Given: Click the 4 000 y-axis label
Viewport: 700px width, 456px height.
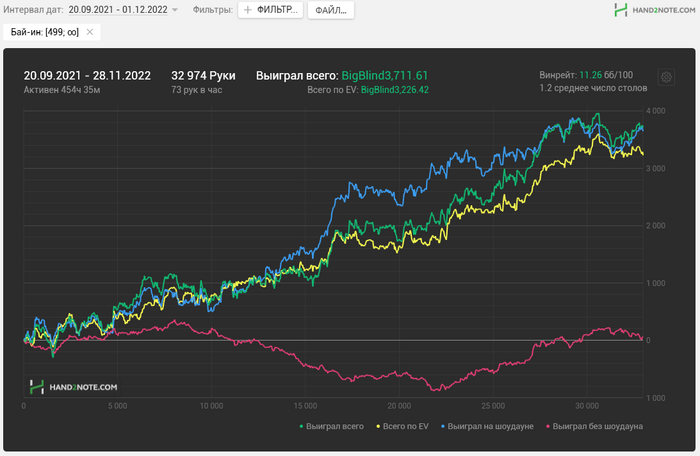Looking at the screenshot, I should pyautogui.click(x=655, y=111).
